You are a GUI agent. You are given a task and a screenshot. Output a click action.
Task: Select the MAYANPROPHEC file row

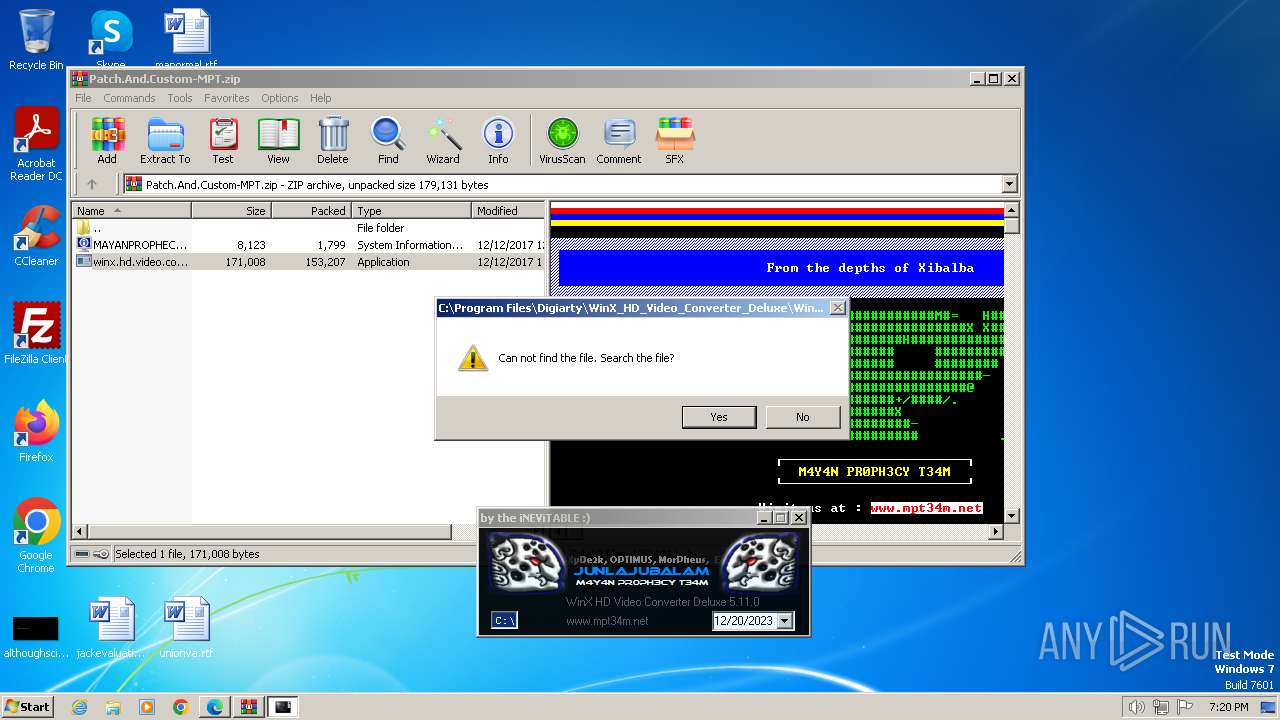(309, 245)
